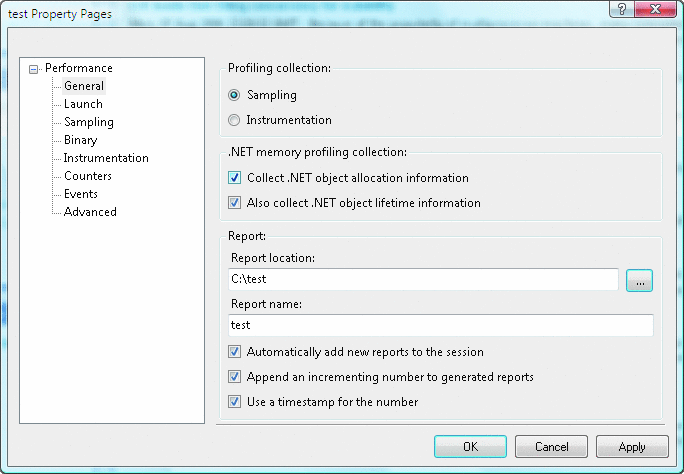Open the Instrumentation page in the tree

pyautogui.click(x=106, y=158)
